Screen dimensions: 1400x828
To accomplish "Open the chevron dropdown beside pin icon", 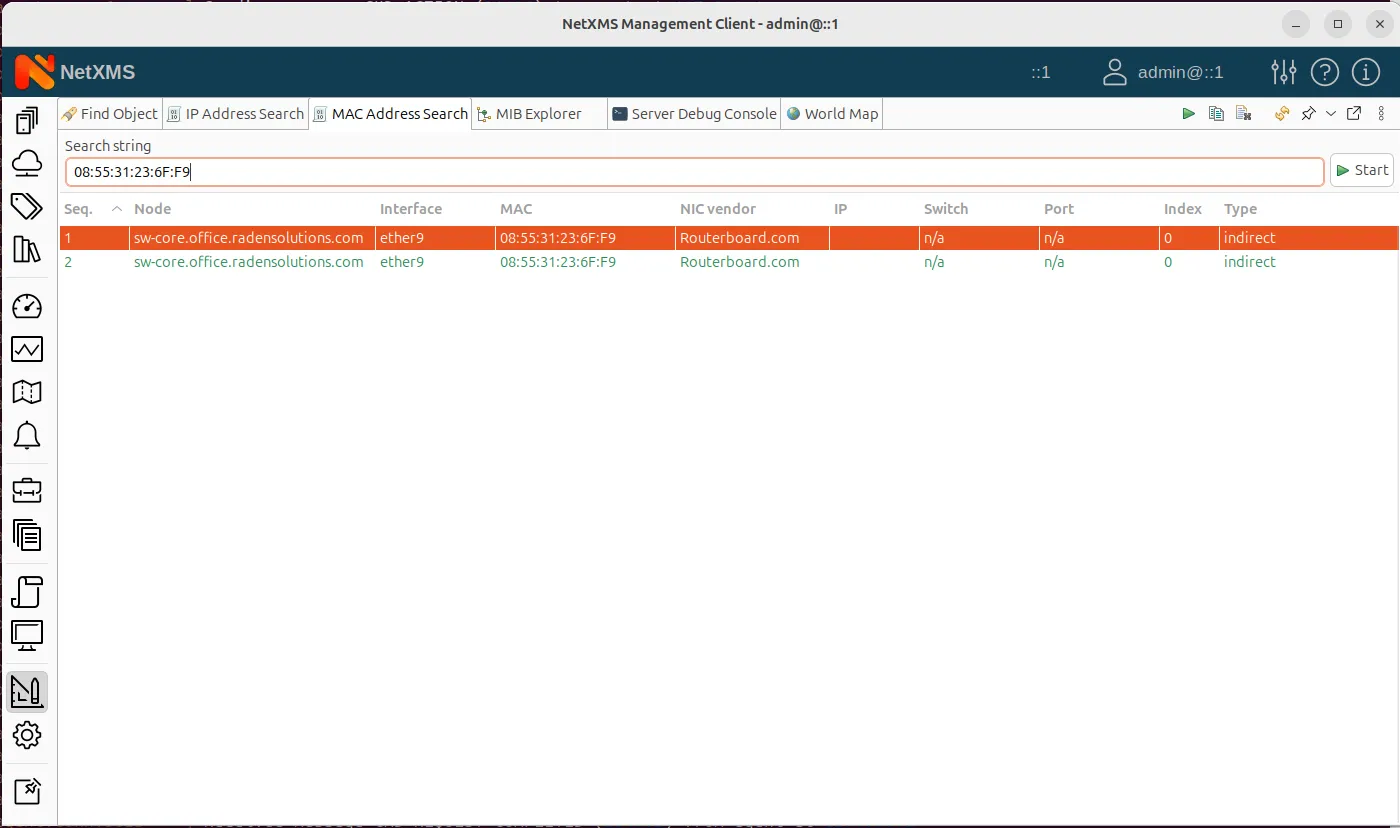I will (1330, 113).
